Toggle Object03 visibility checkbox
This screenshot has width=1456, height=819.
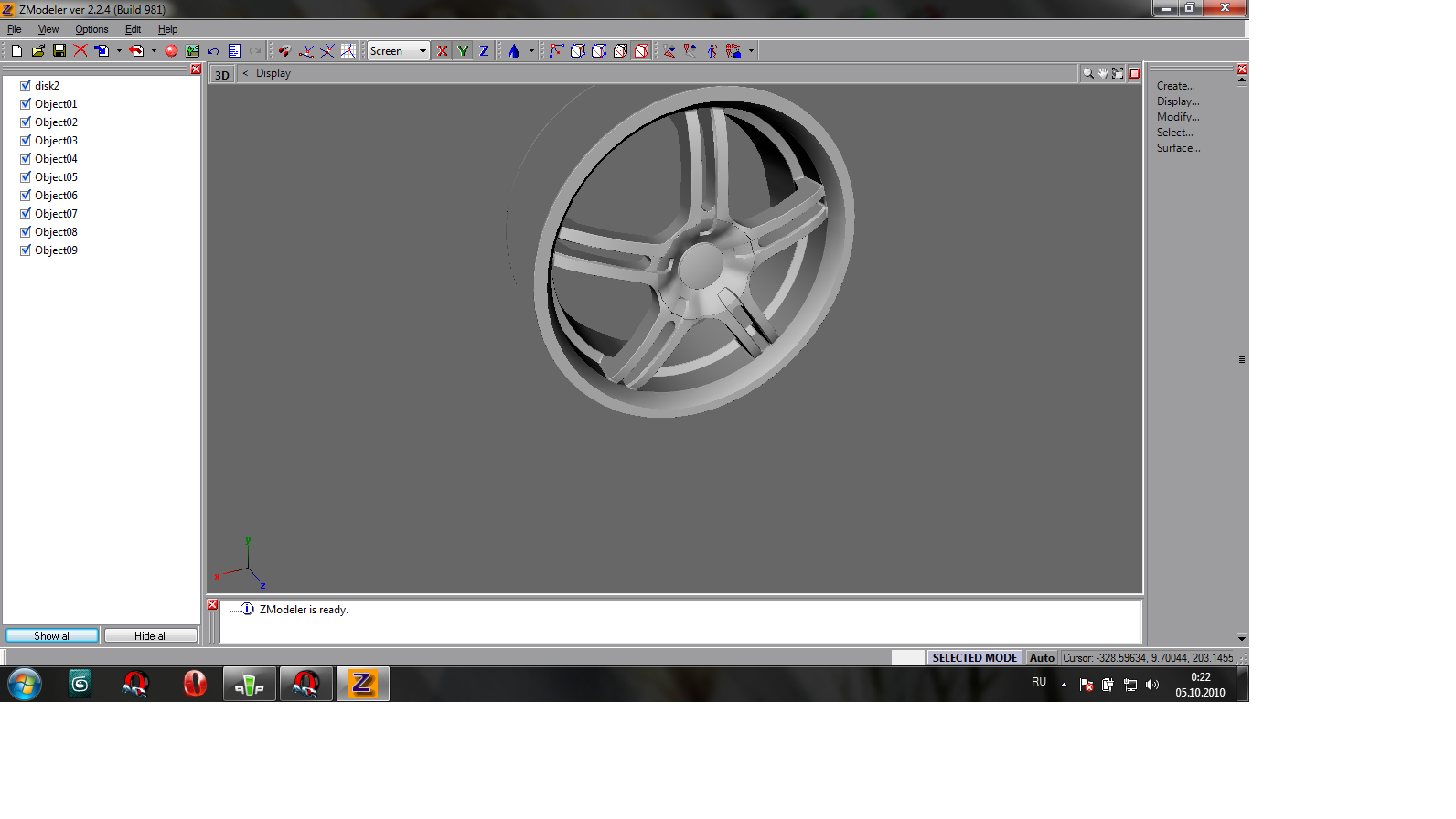click(x=26, y=140)
